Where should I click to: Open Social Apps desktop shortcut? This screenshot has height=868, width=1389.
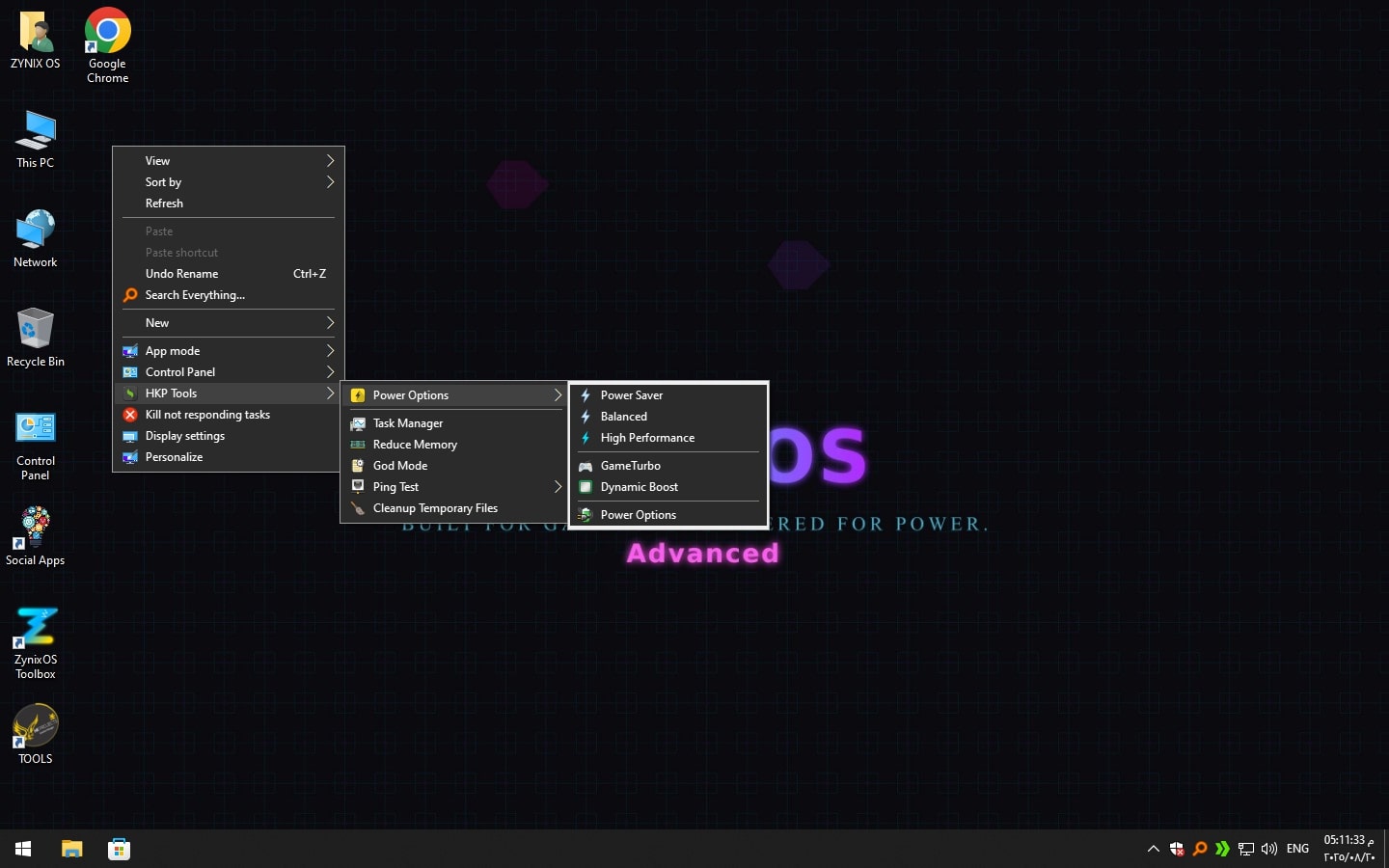click(36, 535)
